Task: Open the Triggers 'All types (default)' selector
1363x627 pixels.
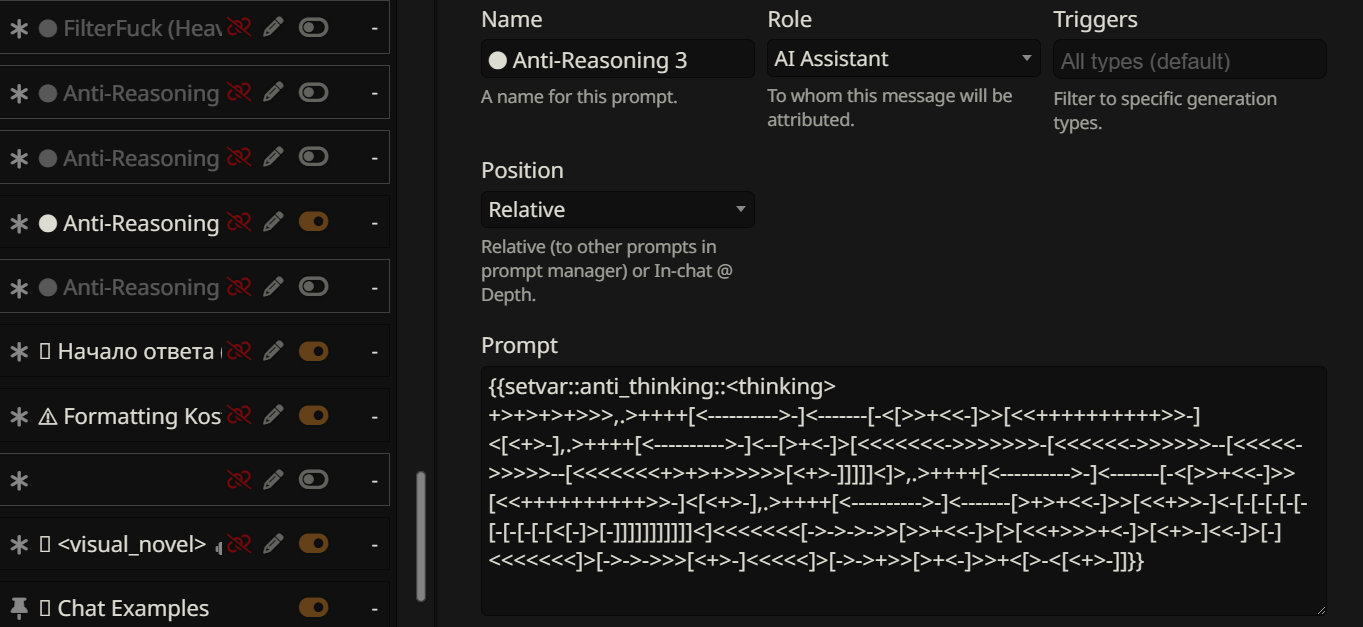Action: 1190,59
